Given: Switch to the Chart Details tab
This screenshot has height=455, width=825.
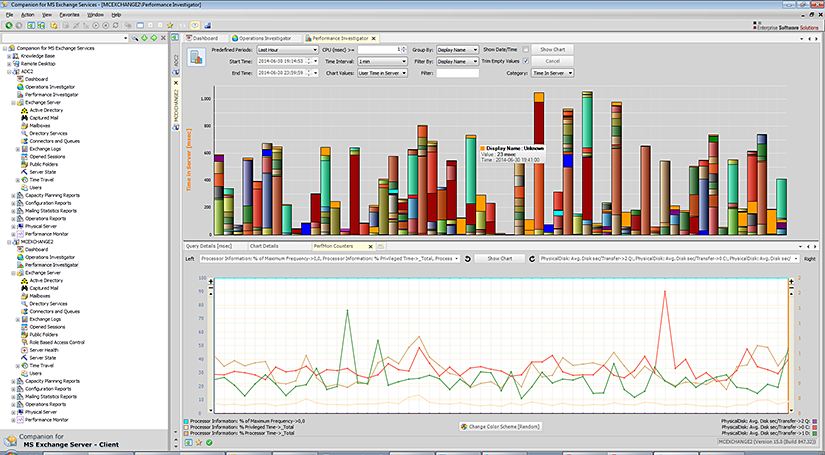Looking at the screenshot, I should click(264, 246).
